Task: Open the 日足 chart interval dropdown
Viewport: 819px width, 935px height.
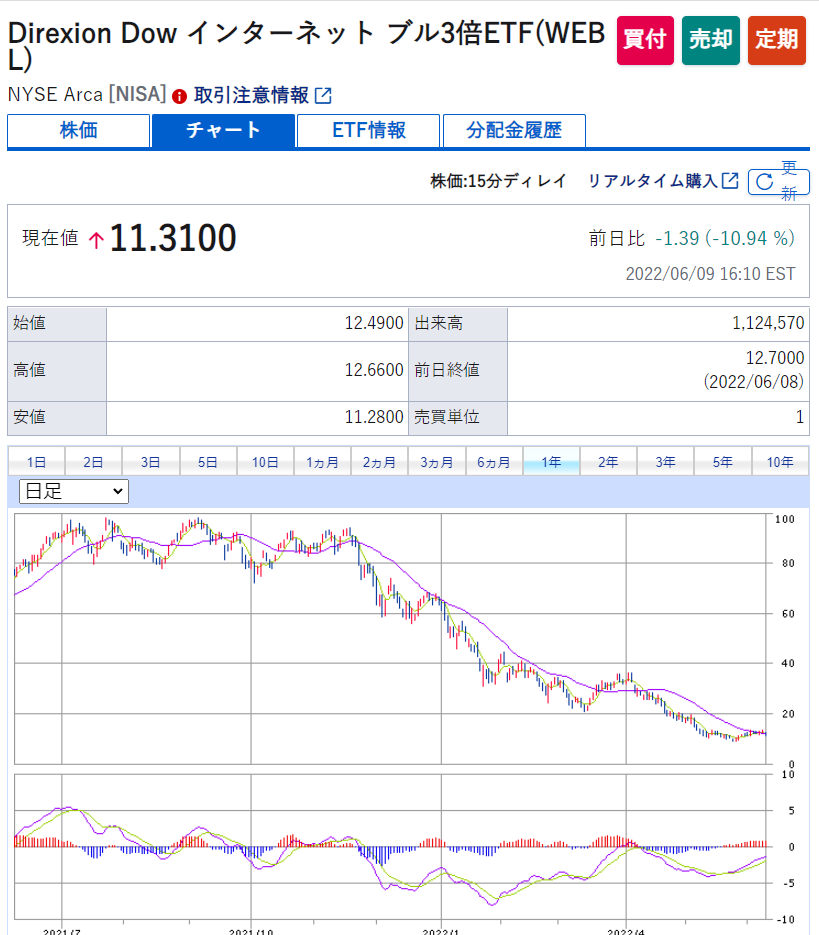Action: pyautogui.click(x=74, y=491)
